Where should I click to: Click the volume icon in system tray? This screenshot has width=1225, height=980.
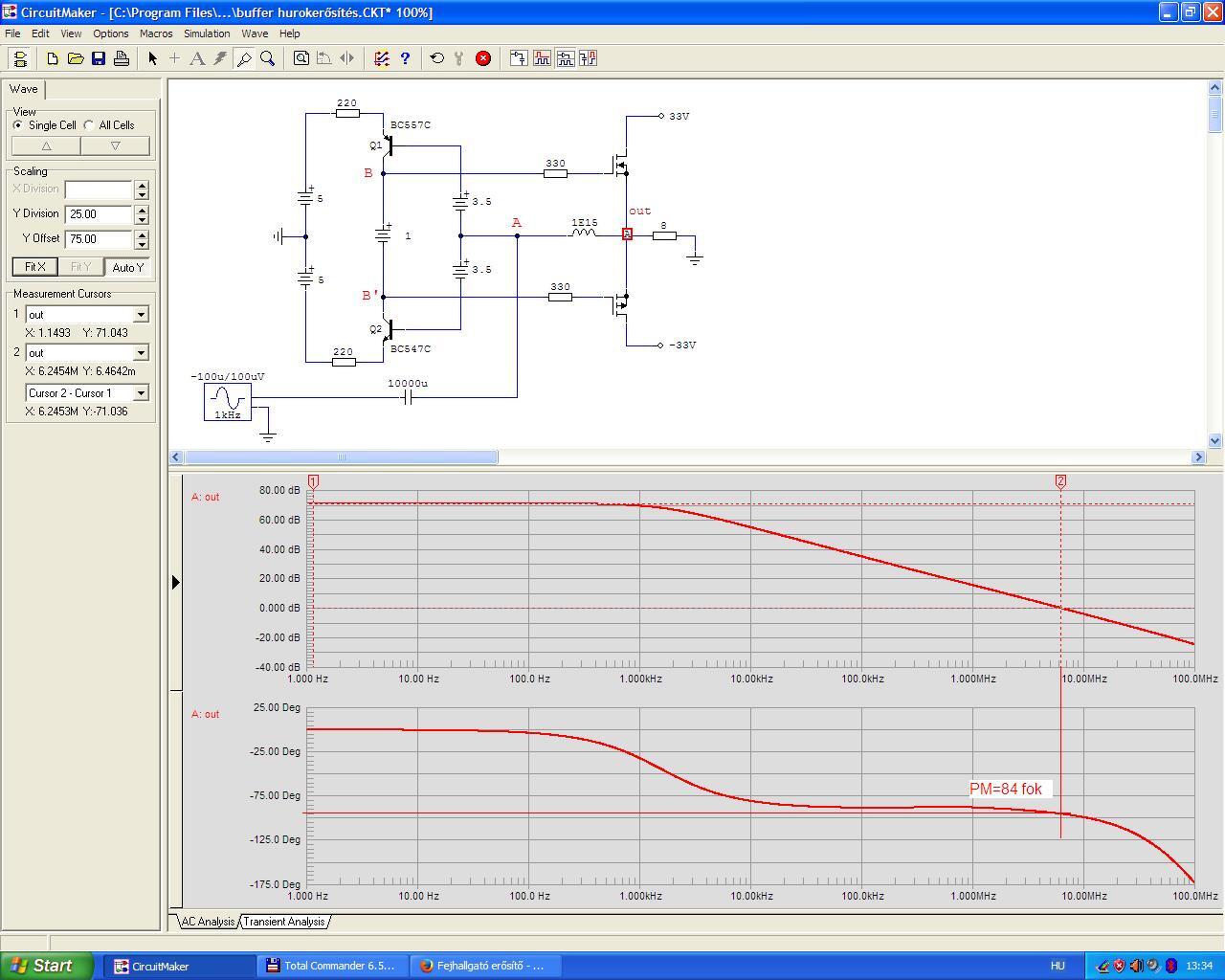pos(1136,966)
